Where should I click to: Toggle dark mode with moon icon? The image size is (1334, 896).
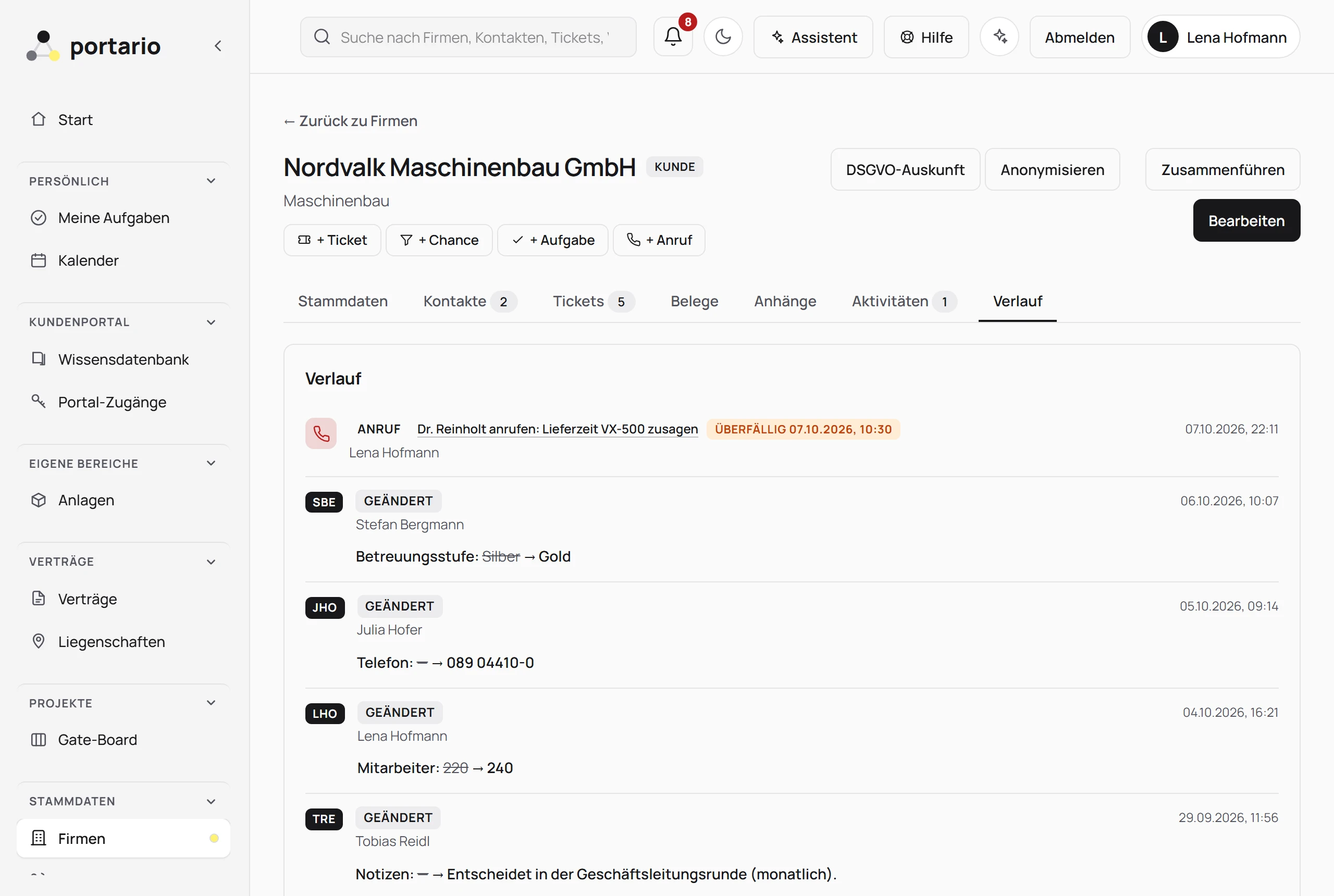[723, 36]
